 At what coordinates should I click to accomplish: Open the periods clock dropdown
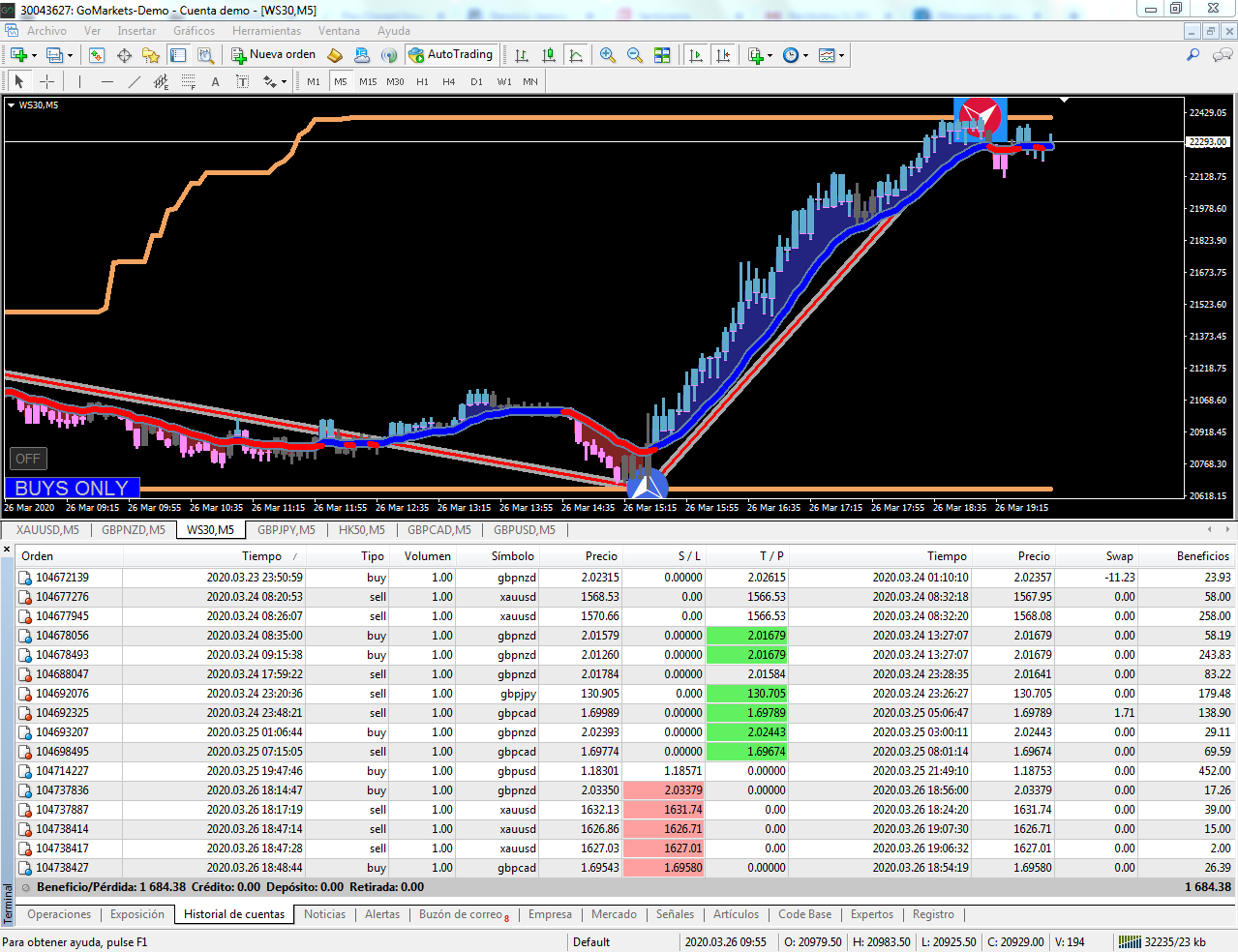[795, 55]
